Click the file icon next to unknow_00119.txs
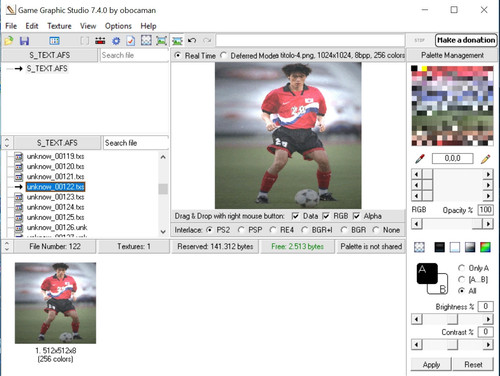Screen dimensions: 500x376 point(19,156)
